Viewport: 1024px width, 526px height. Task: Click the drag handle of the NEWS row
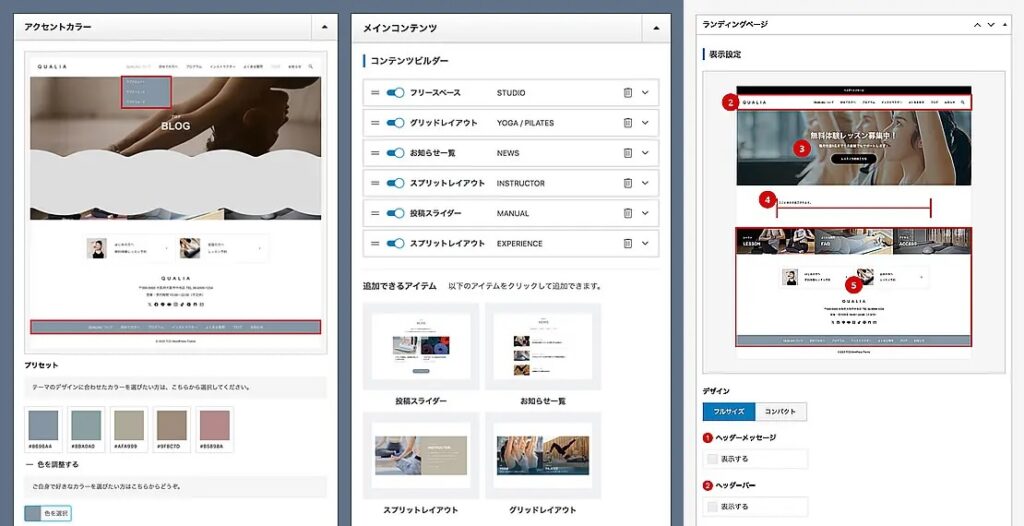click(375, 153)
